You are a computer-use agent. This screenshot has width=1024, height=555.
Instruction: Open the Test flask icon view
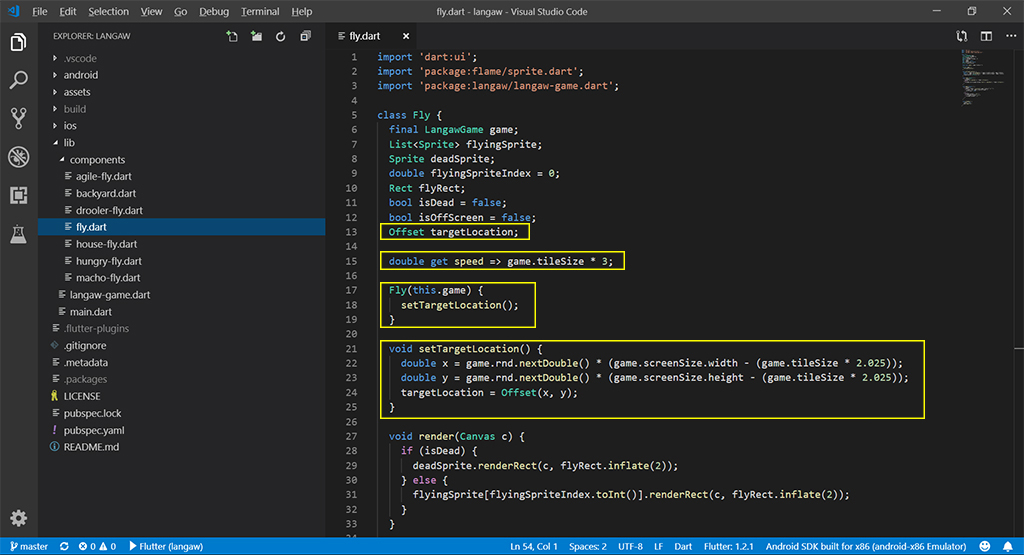click(18, 234)
